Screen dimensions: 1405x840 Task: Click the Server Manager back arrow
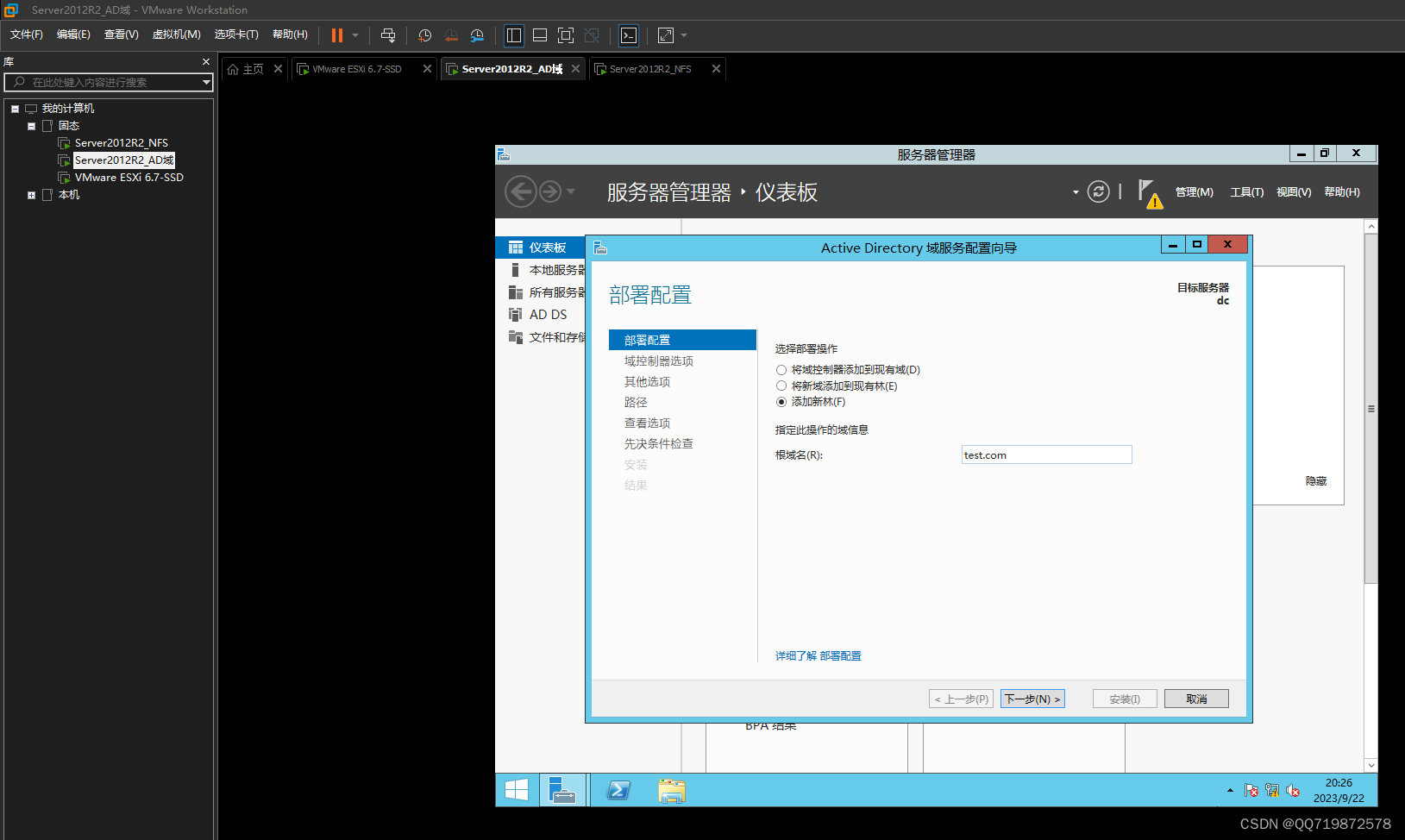pyautogui.click(x=521, y=191)
